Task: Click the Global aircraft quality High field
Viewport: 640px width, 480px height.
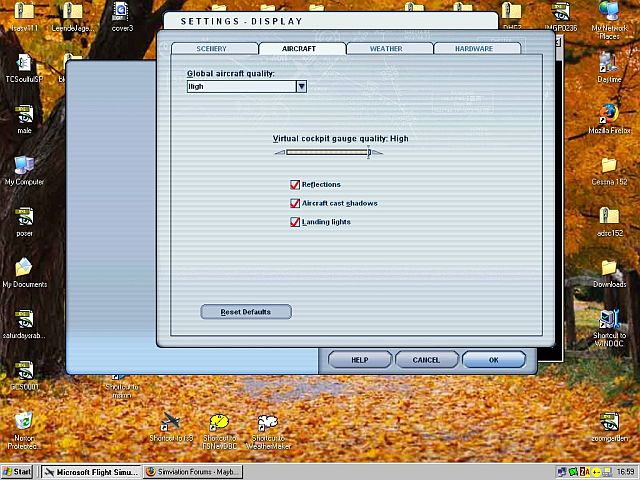Action: point(242,87)
